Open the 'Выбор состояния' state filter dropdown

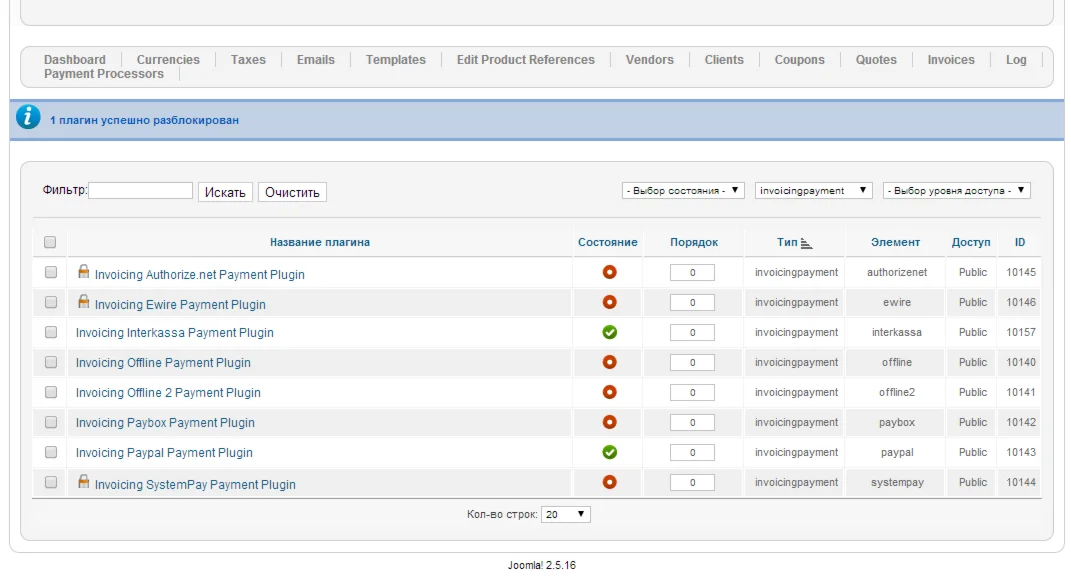683,190
